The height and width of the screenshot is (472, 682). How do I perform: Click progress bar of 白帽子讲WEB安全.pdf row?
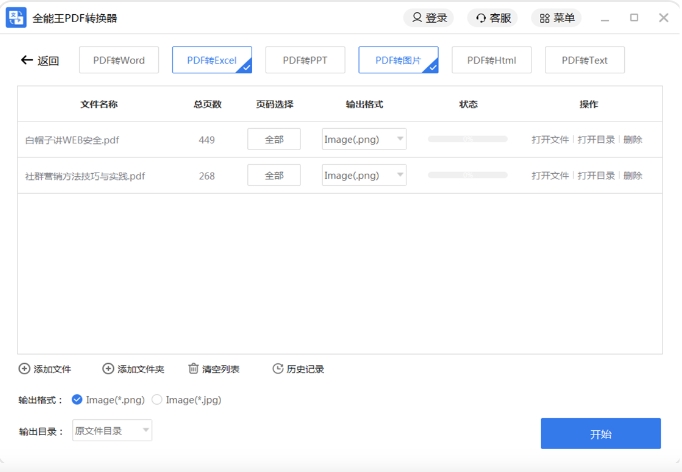468,139
